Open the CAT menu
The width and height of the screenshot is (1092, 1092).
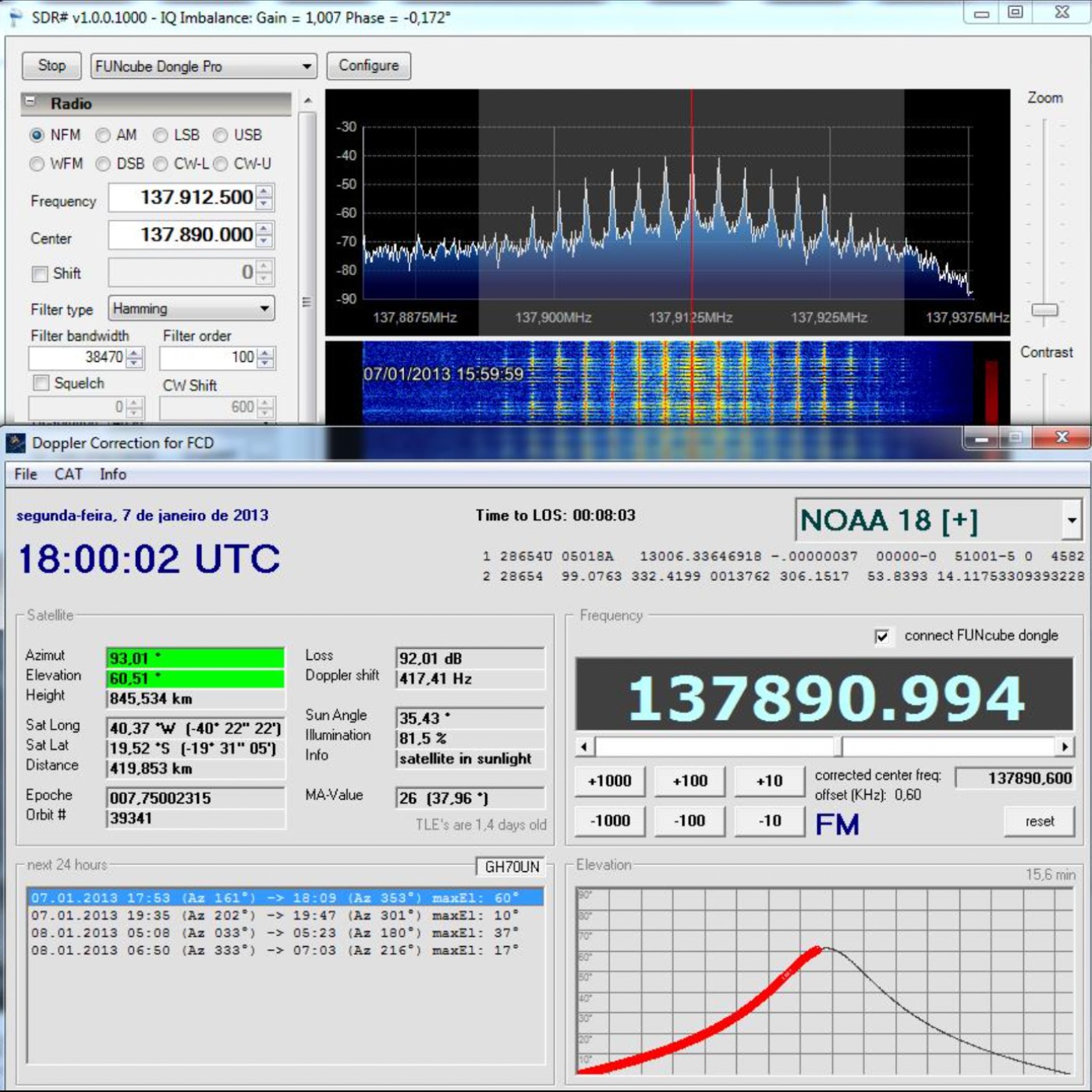click(x=68, y=474)
